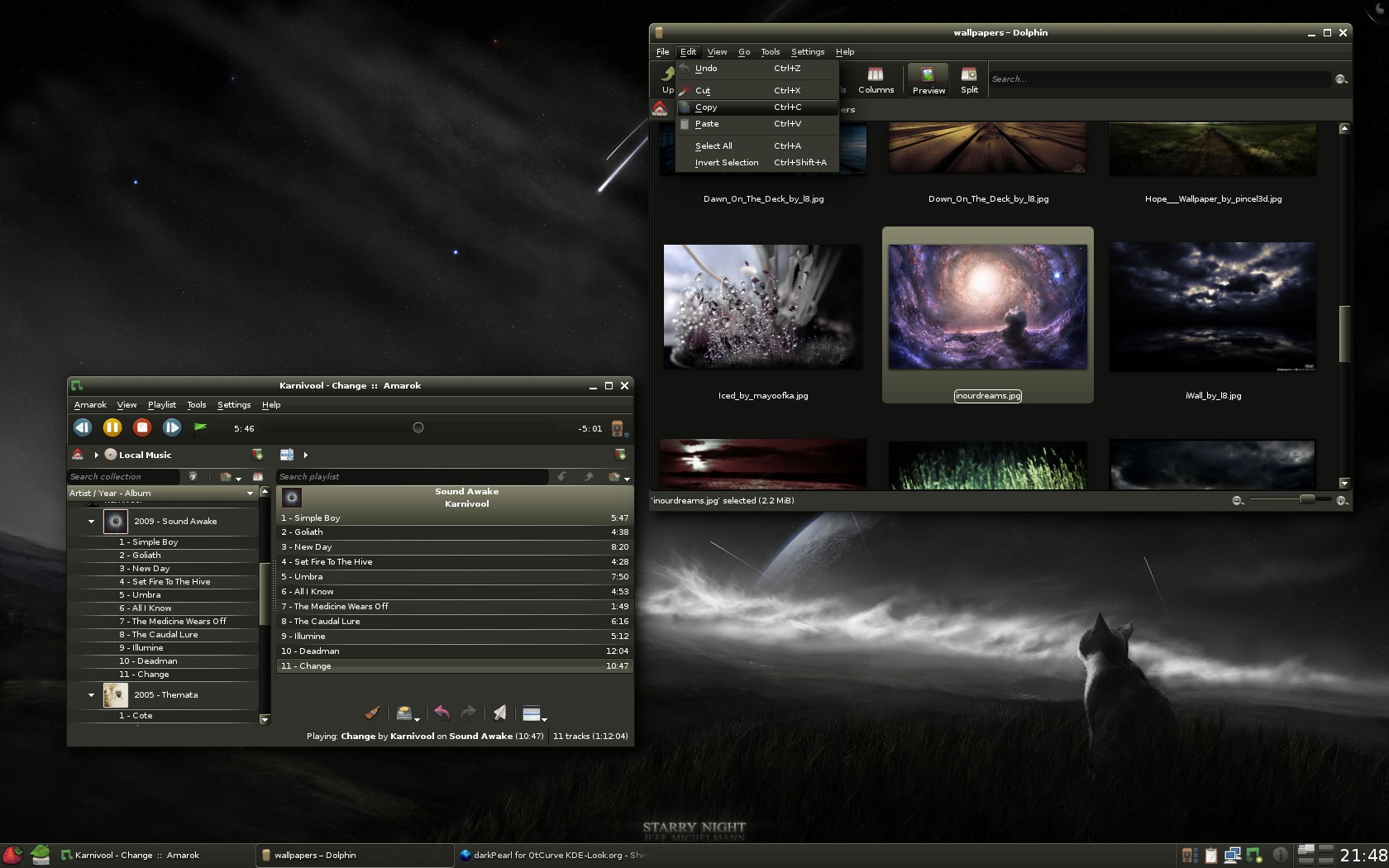The height and width of the screenshot is (868, 1389).
Task: Click the bookmark icon in the playlist panel header
Action: coord(620,455)
